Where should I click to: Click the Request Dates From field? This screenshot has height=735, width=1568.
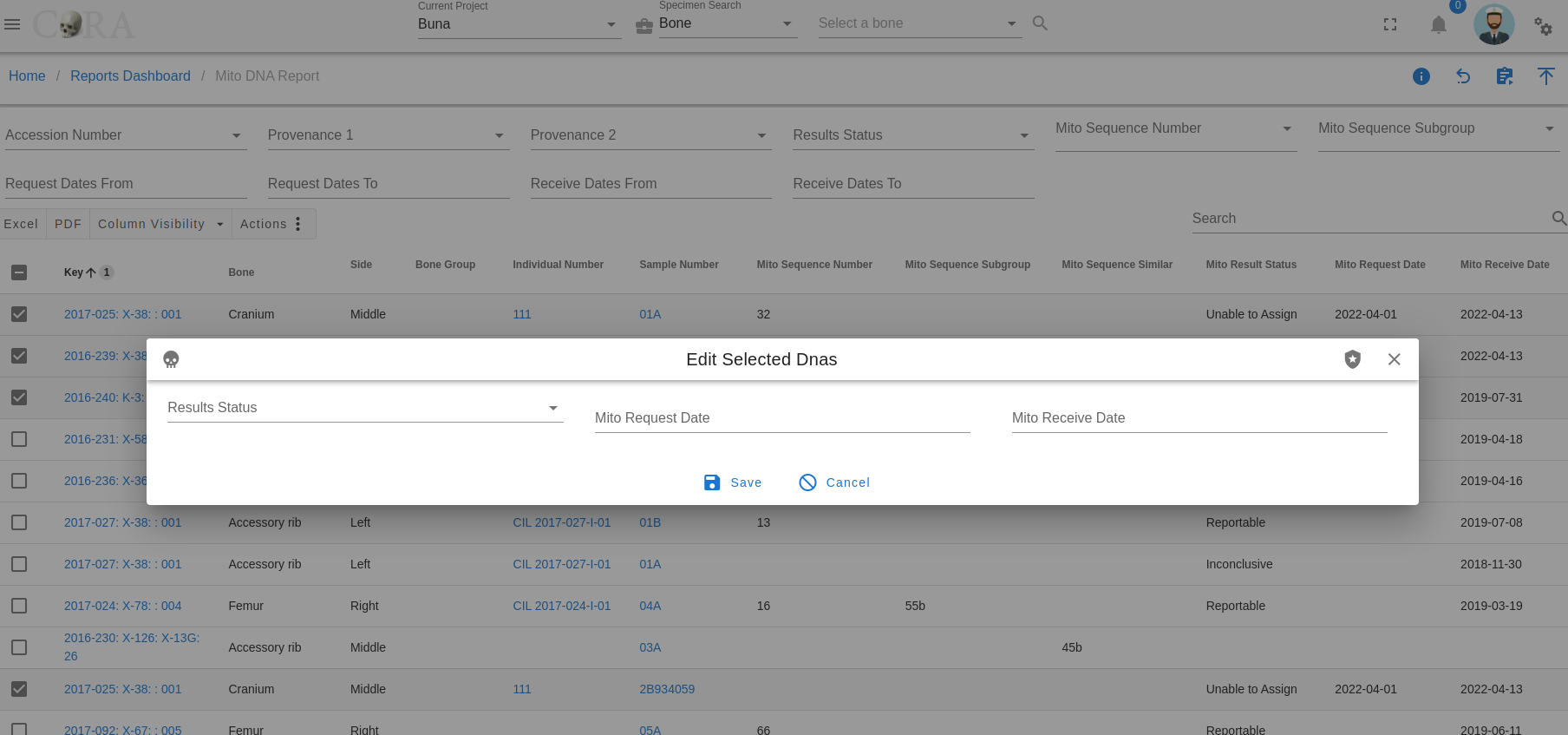[126, 184]
